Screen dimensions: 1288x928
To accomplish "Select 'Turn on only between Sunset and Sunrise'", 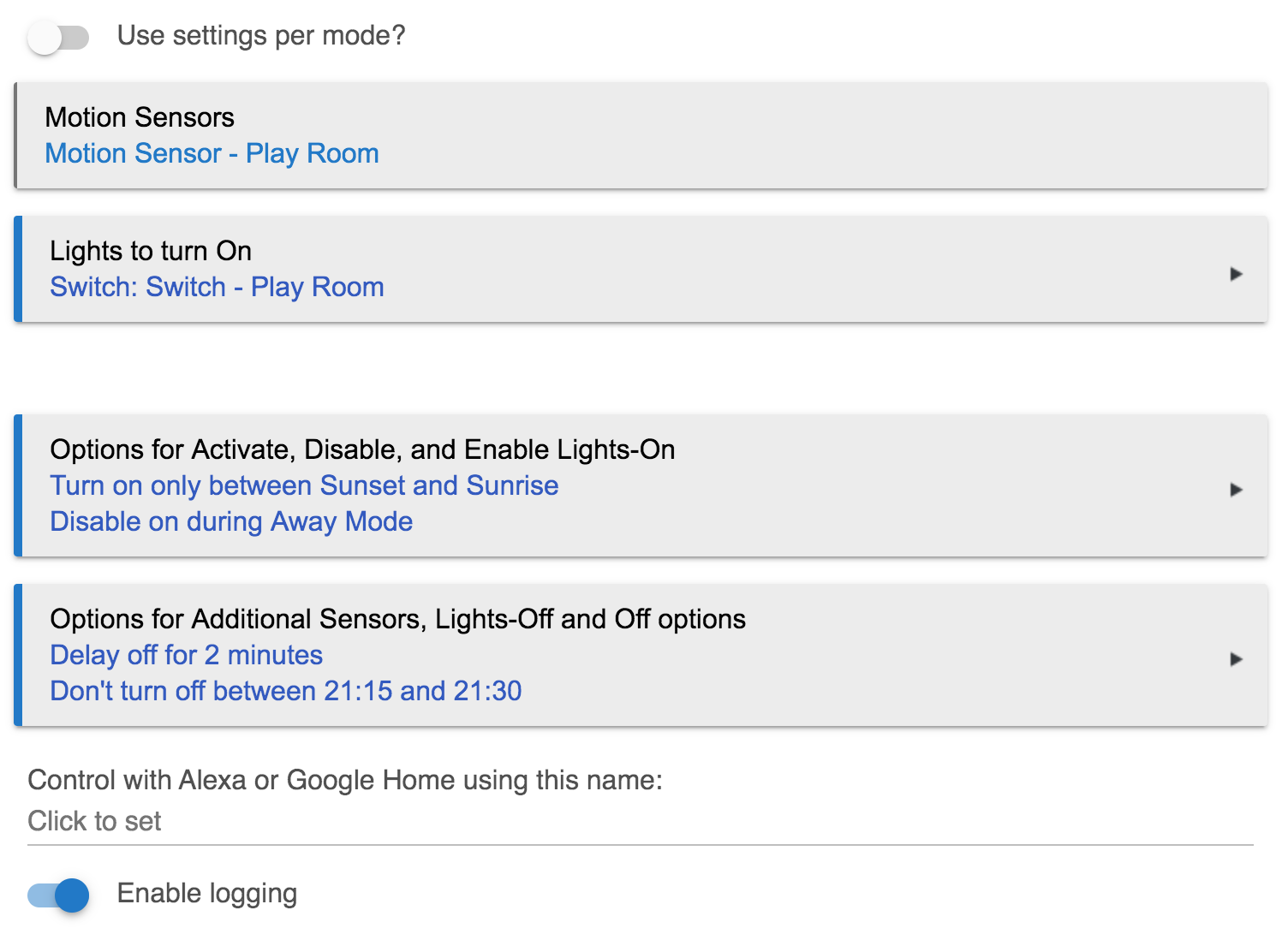I will 304,485.
